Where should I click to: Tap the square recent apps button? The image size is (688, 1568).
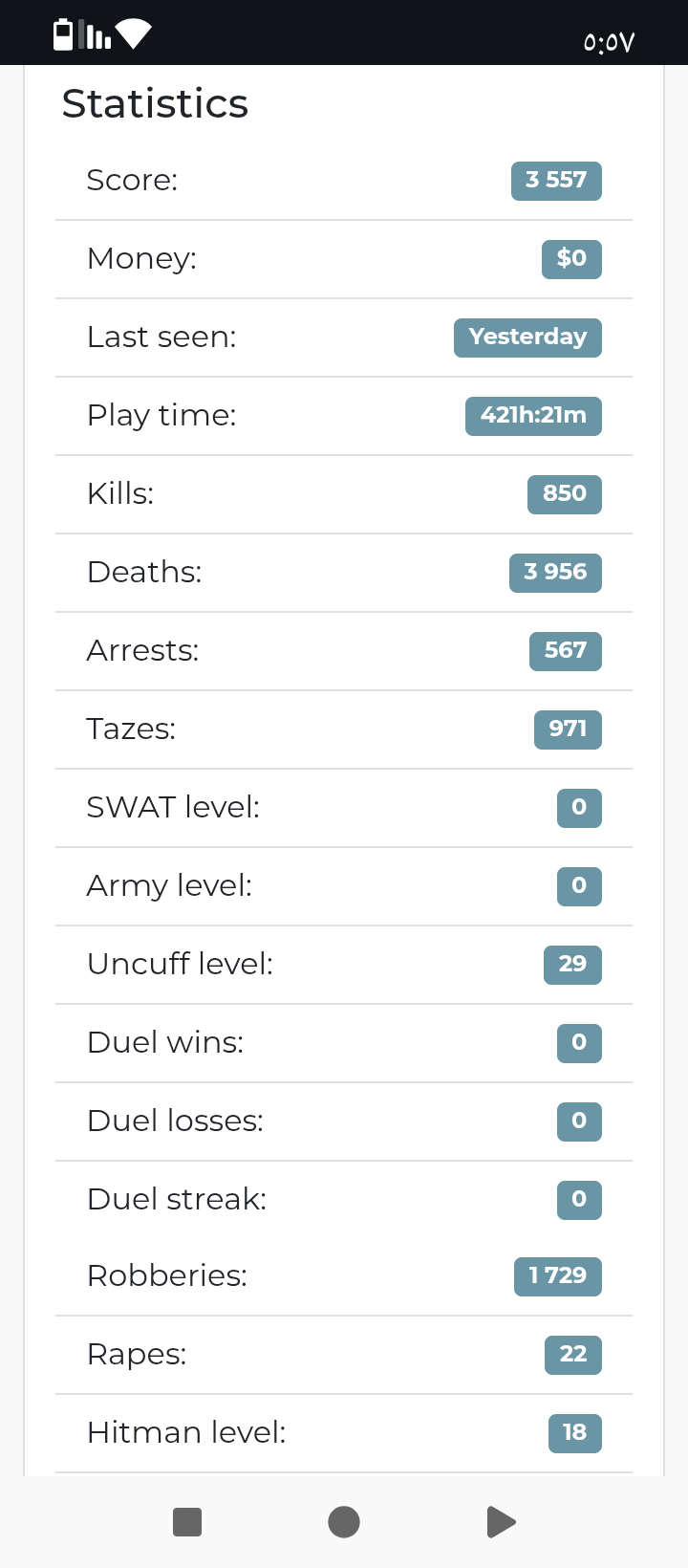[187, 1522]
